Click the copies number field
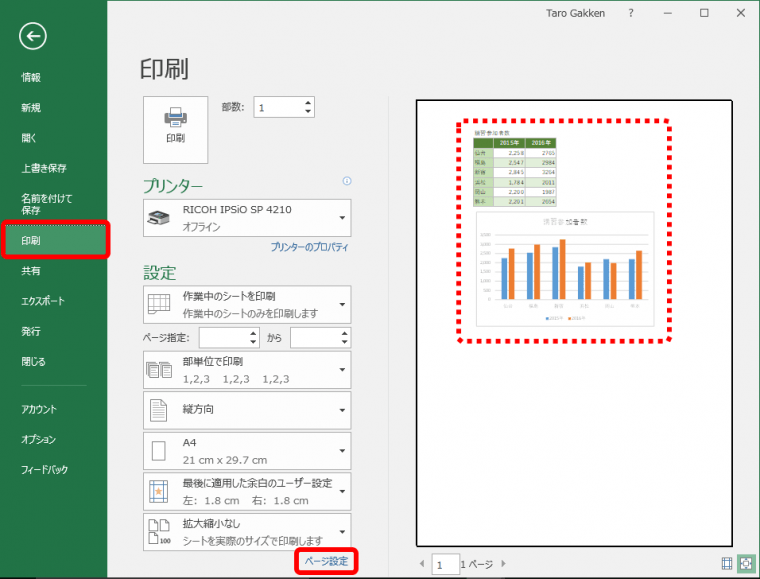Image resolution: width=760 pixels, height=579 pixels. click(x=279, y=107)
